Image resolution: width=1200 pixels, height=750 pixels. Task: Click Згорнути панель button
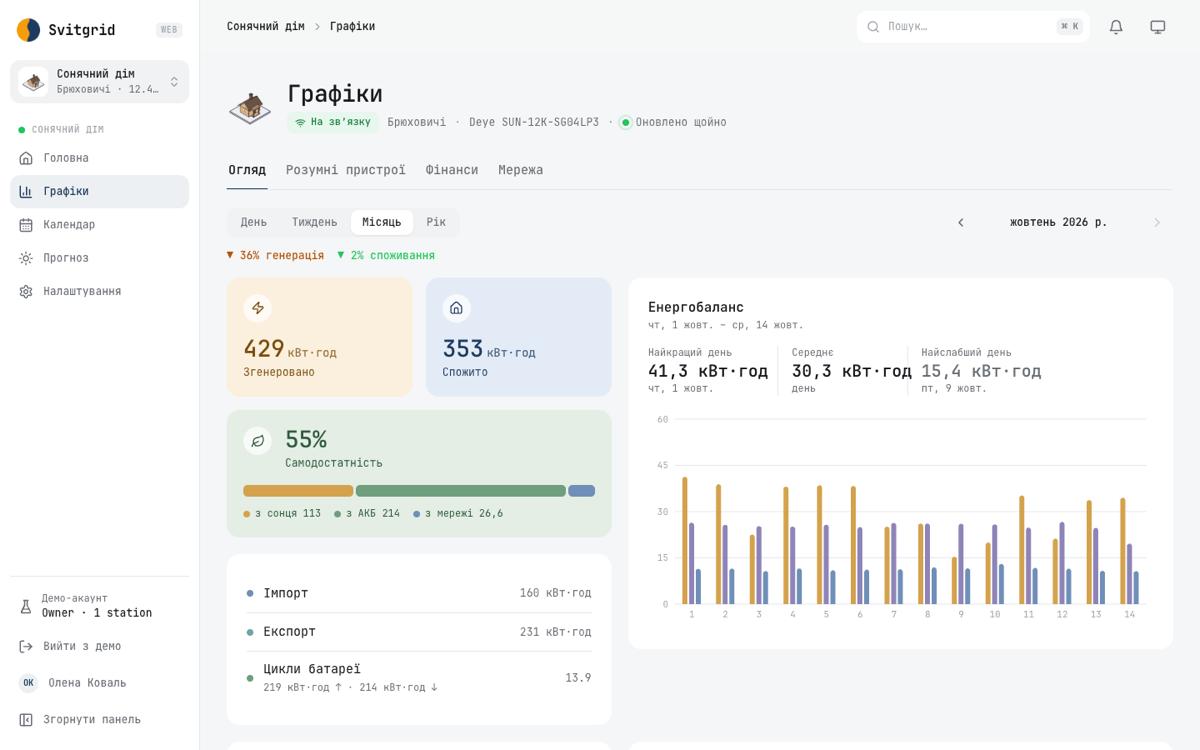tap(99, 719)
